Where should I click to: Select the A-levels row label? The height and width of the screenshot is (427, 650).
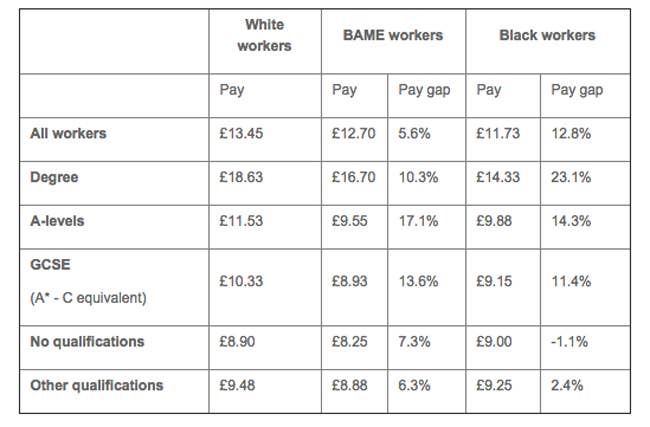(x=57, y=221)
